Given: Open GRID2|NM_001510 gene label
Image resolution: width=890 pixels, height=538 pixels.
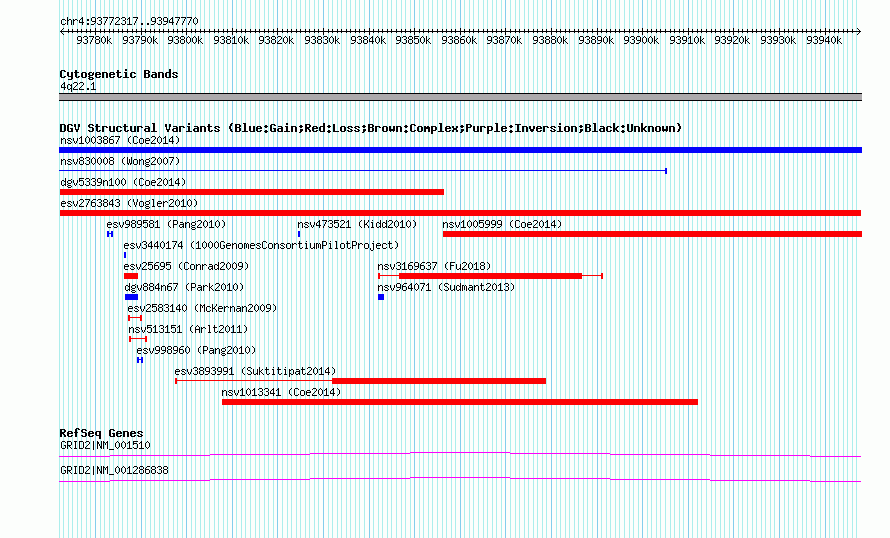Looking at the screenshot, I should coord(105,445).
